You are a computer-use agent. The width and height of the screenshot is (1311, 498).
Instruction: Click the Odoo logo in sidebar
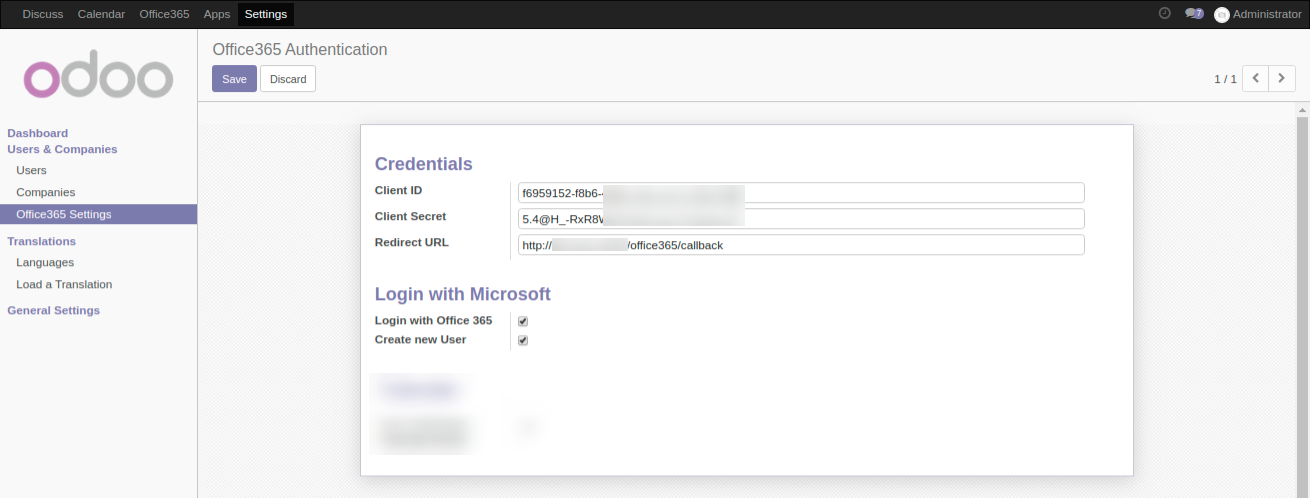pyautogui.click(x=98, y=78)
